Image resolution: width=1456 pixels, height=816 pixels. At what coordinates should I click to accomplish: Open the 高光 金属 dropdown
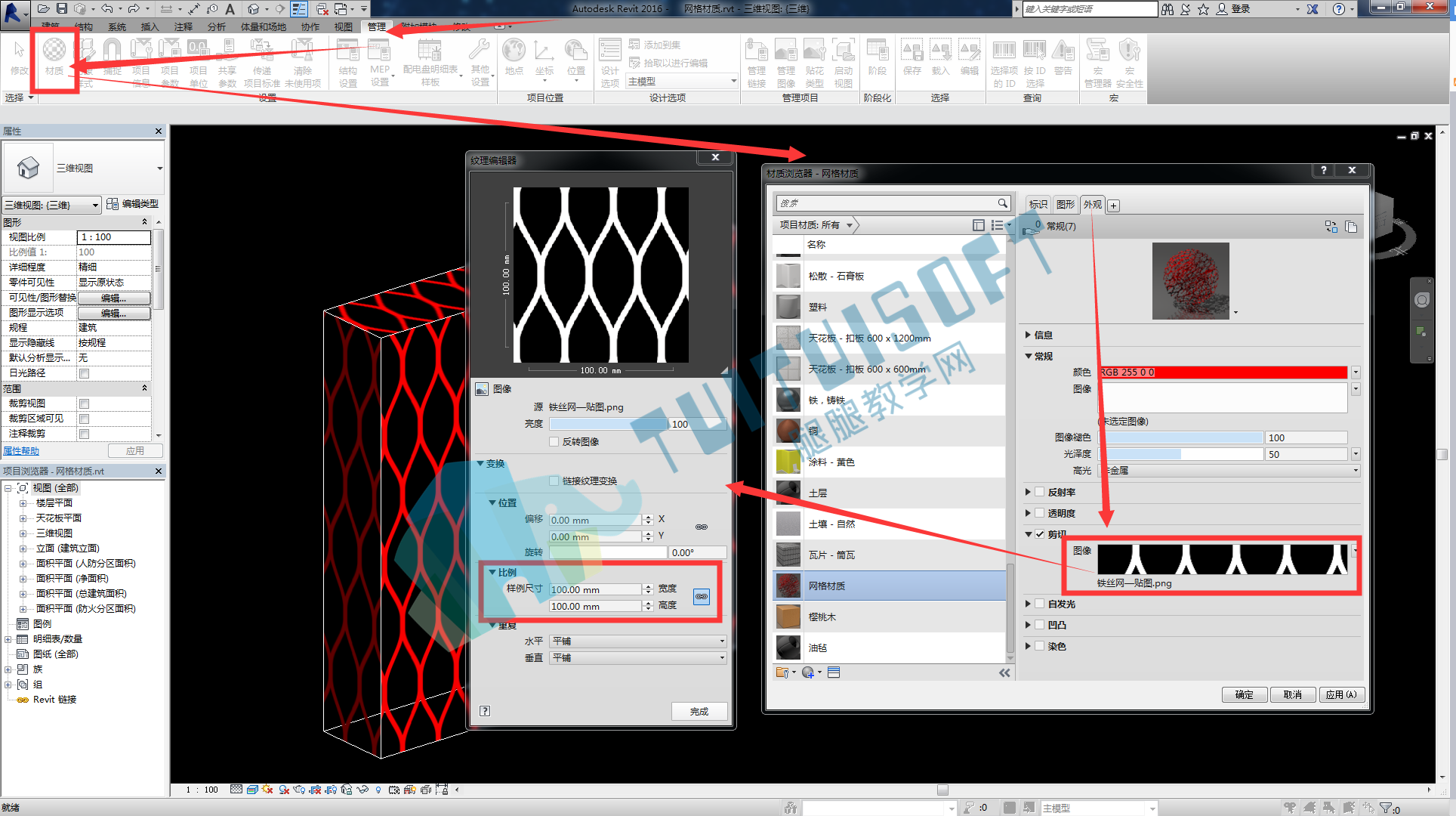(1229, 470)
